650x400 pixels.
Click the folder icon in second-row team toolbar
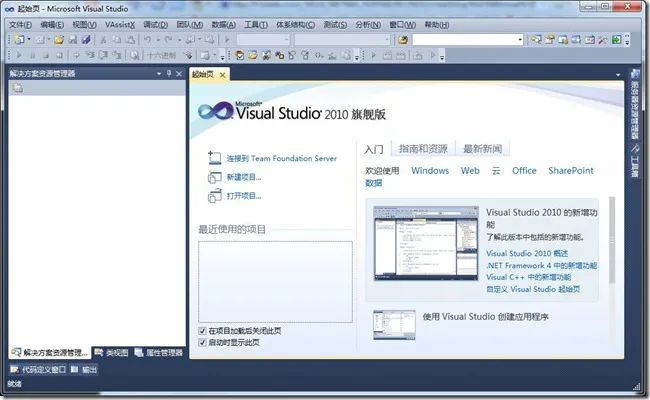pos(252,55)
